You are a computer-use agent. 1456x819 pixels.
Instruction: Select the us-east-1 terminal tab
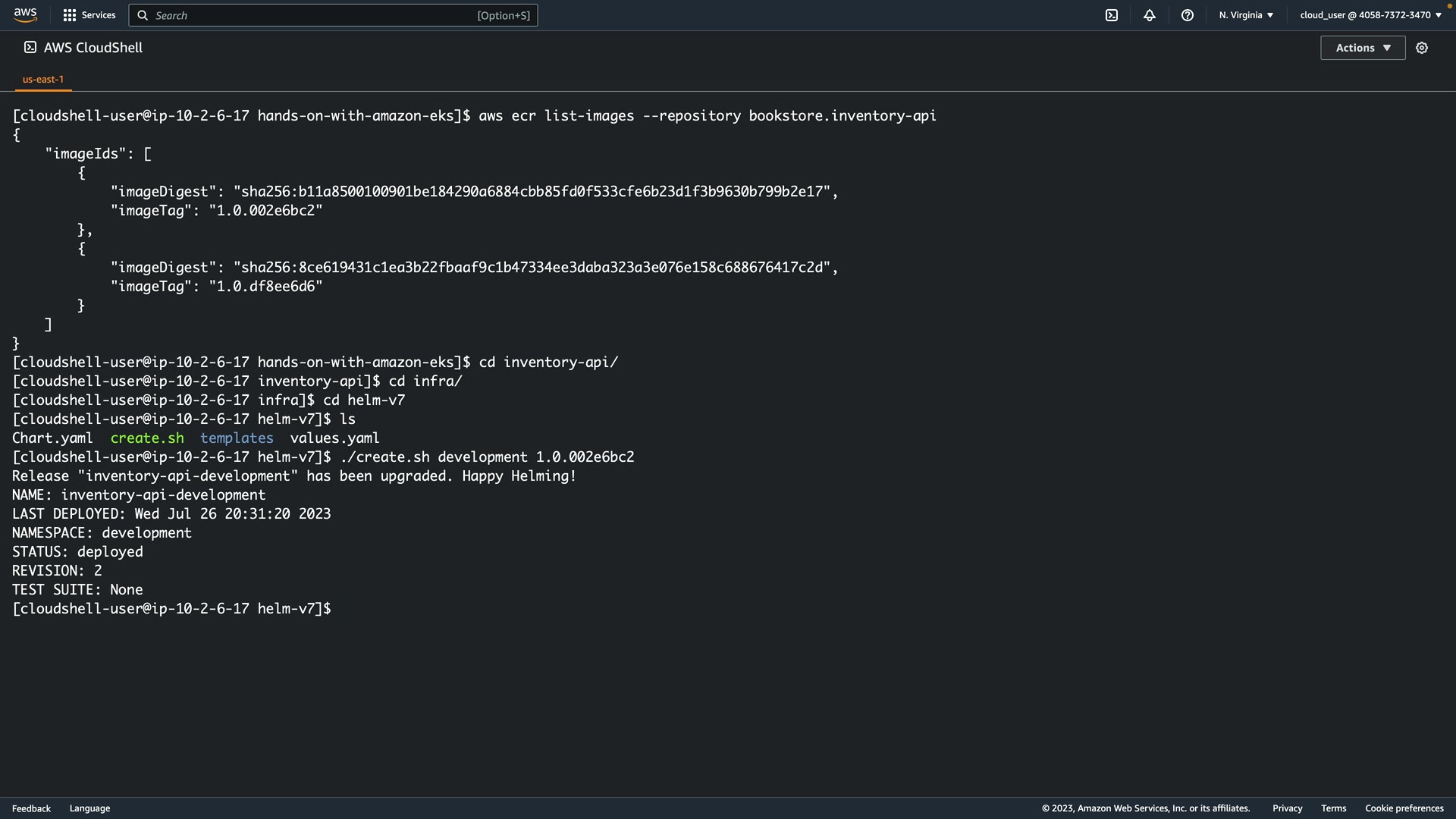click(43, 79)
